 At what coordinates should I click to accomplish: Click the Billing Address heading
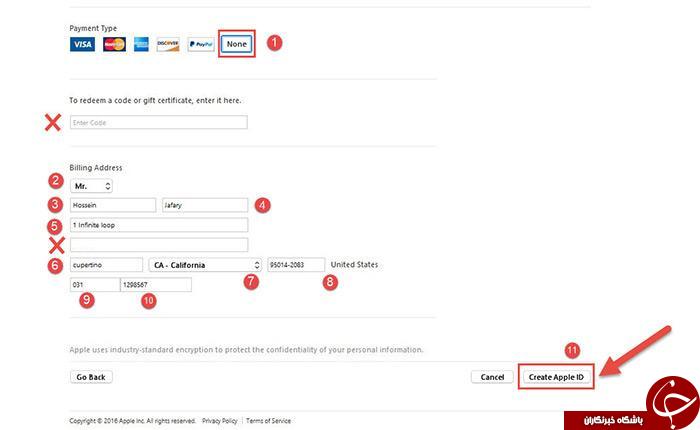point(96,168)
